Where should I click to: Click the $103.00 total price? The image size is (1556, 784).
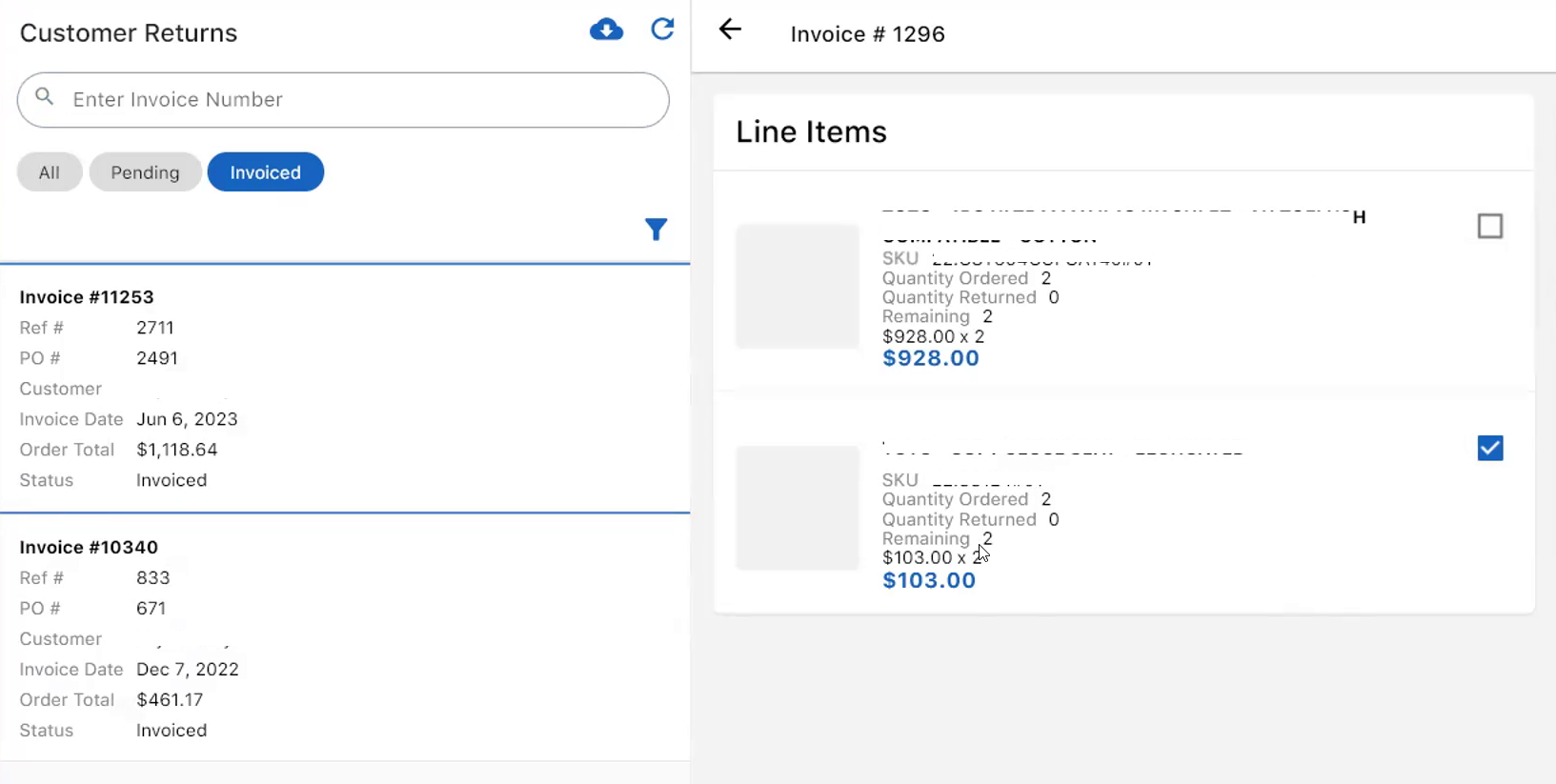(928, 581)
